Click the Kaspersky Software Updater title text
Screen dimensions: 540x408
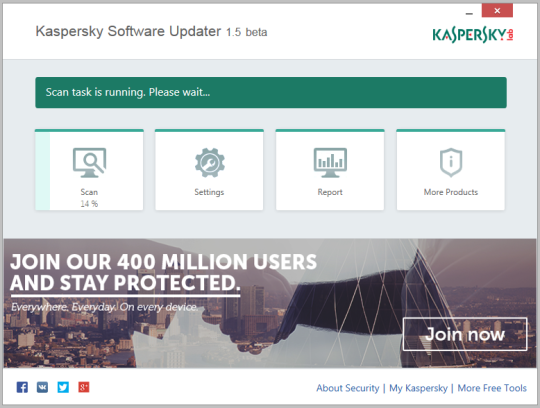pyautogui.click(x=152, y=32)
